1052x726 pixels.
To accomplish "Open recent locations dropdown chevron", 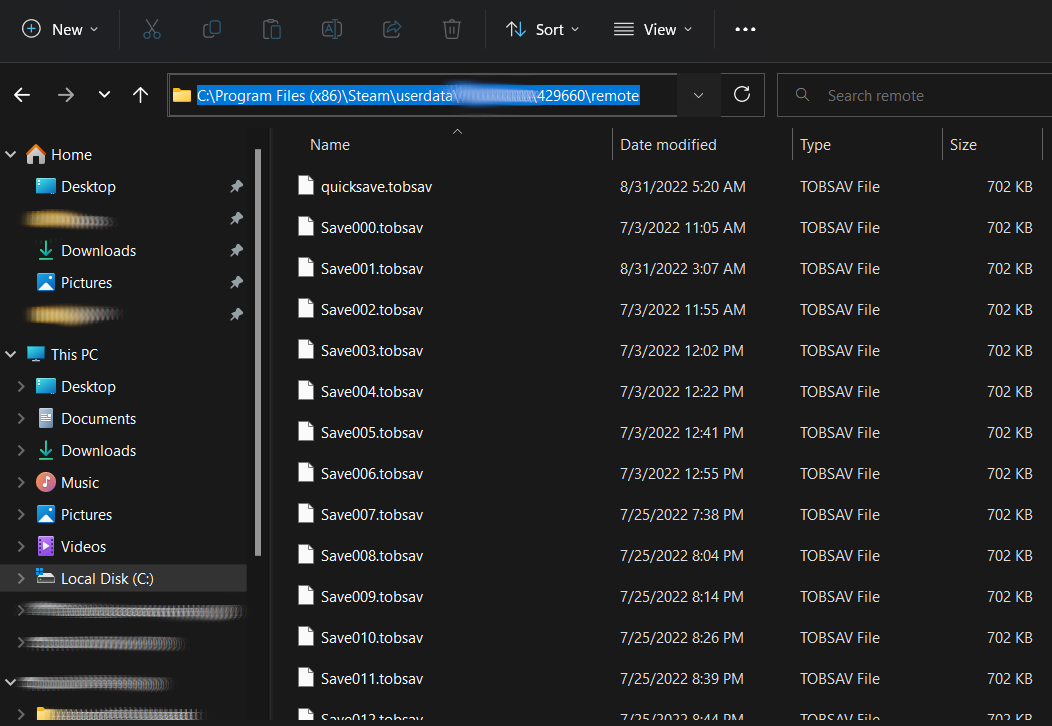I will [104, 95].
